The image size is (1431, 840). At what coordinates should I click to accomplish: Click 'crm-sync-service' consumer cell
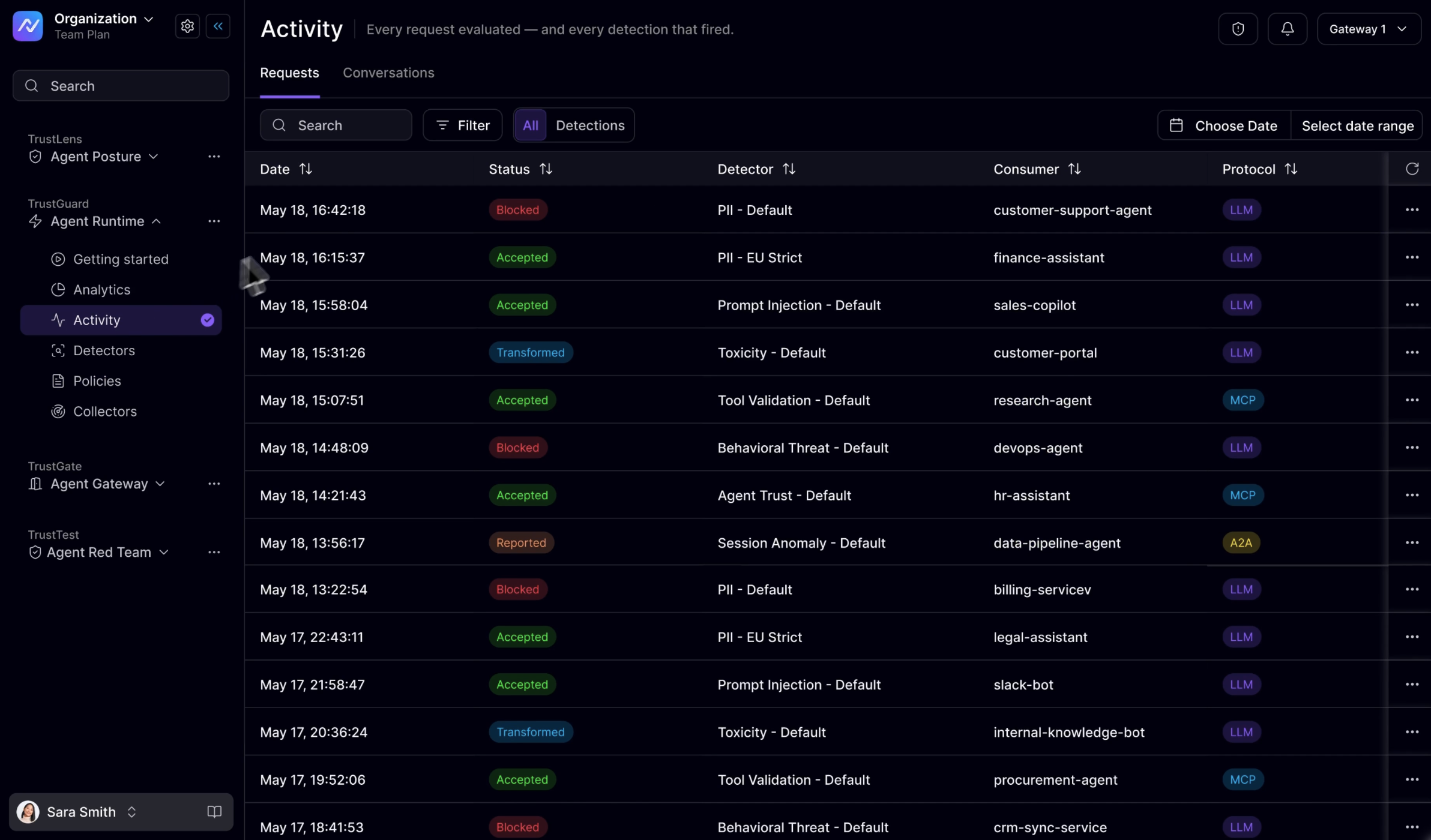[1050, 827]
